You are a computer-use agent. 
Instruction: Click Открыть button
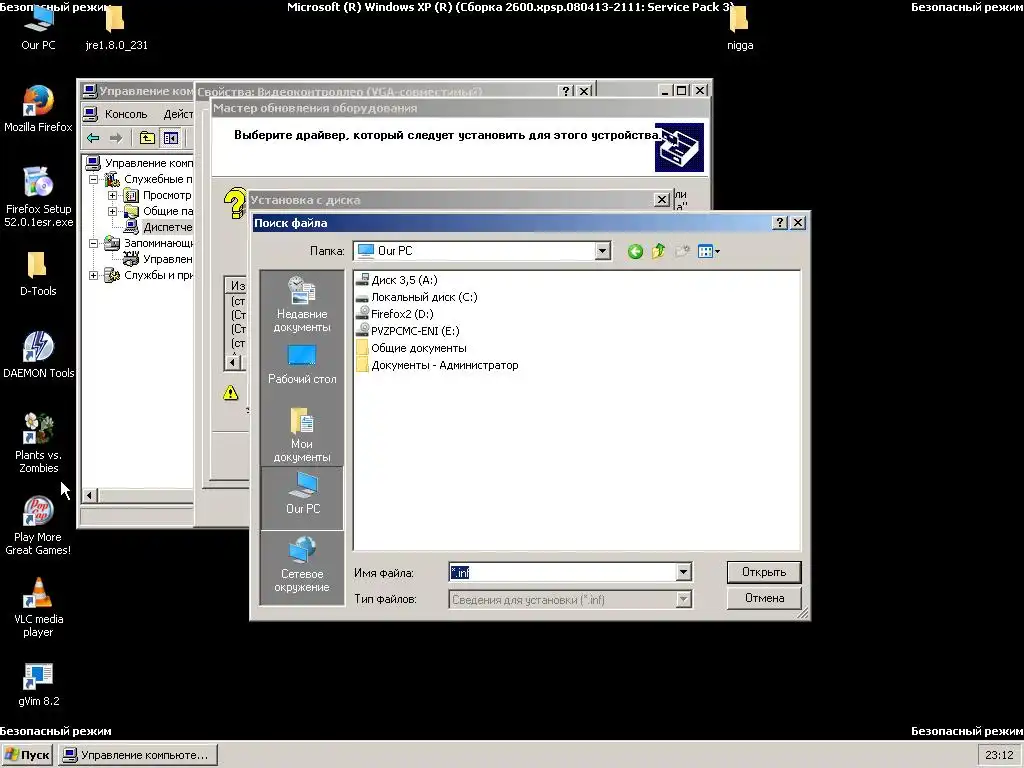click(x=763, y=572)
